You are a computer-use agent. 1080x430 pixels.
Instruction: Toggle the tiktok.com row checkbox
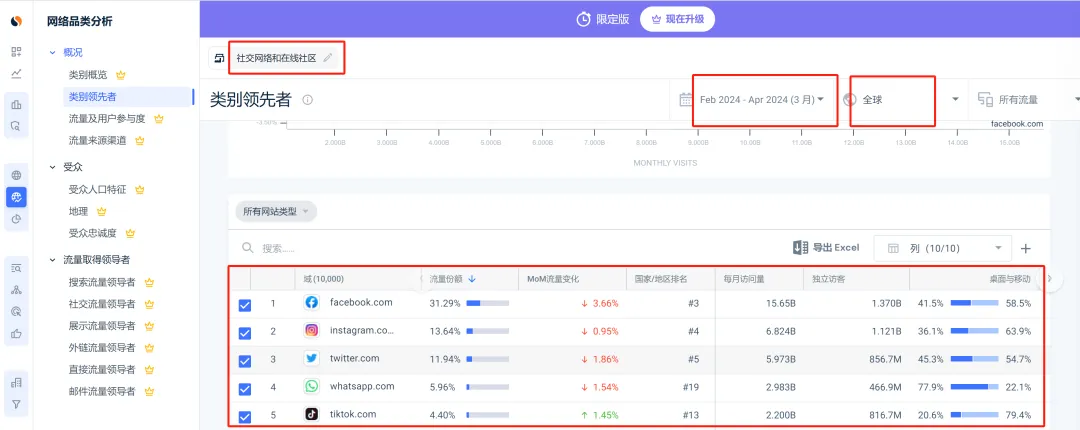(245, 417)
